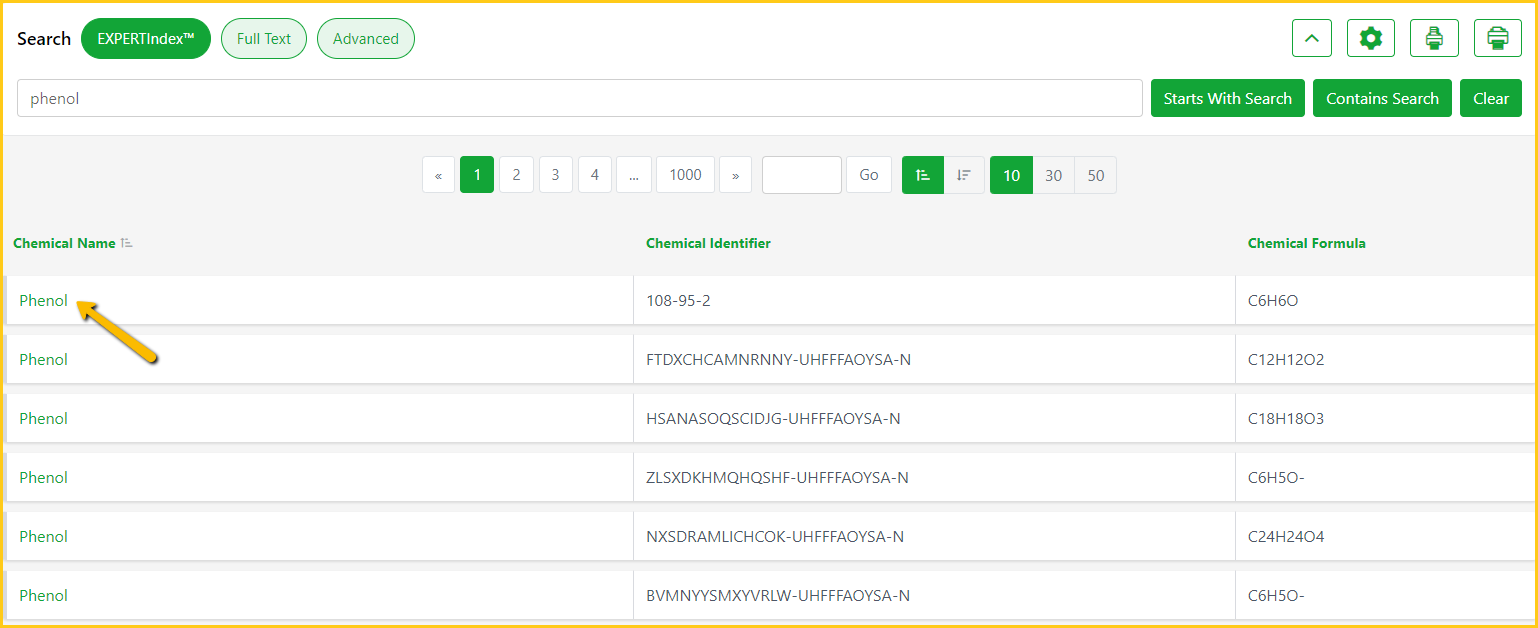Open the settings gear icon
The width and height of the screenshot is (1538, 628).
[x=1370, y=39]
